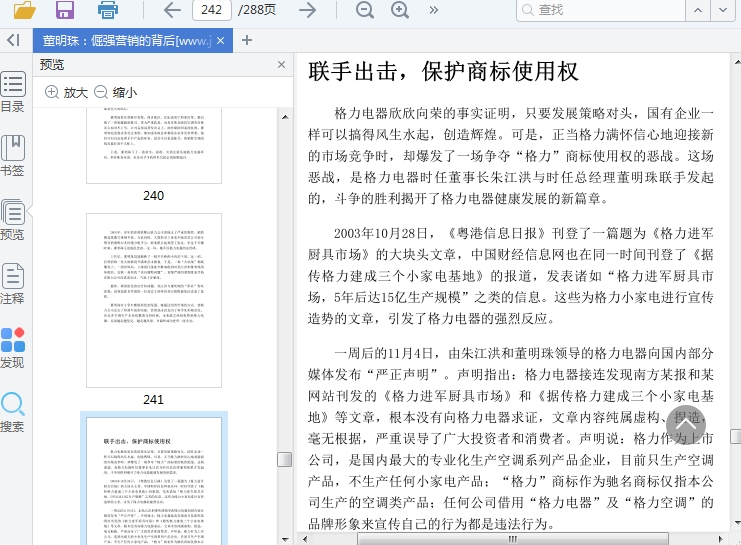Zoom out using the toolbar minus magnifier
The width and height of the screenshot is (741, 545).
pyautogui.click(x=365, y=10)
